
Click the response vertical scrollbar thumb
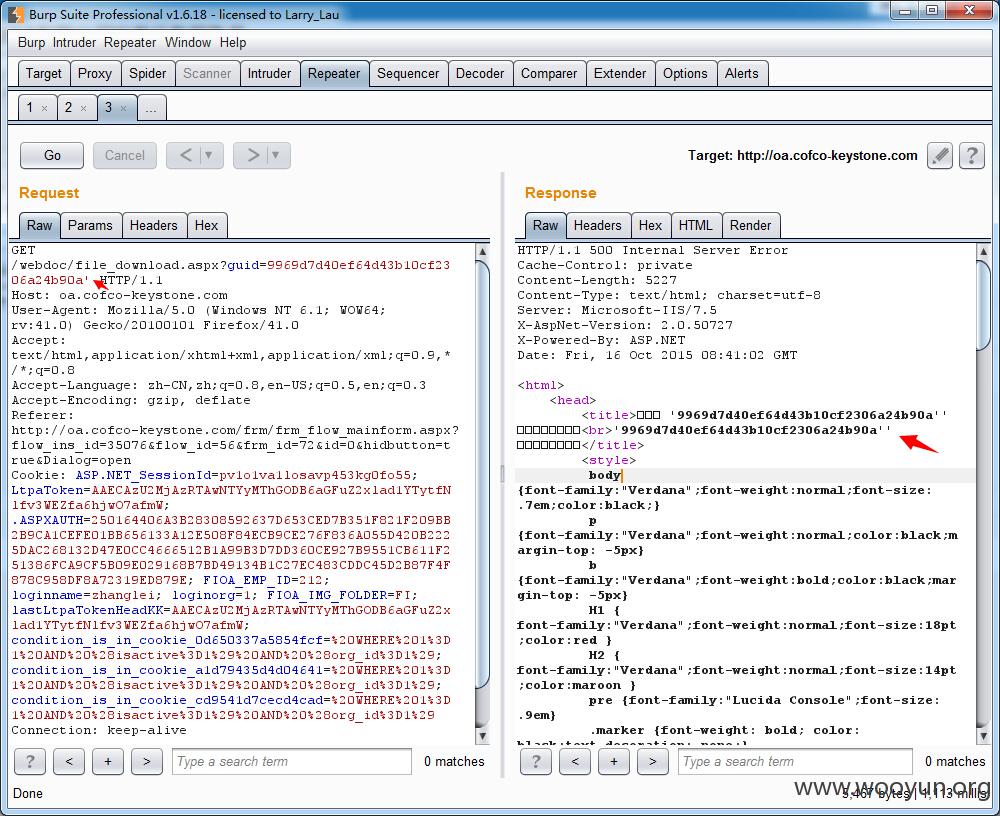[x=983, y=305]
